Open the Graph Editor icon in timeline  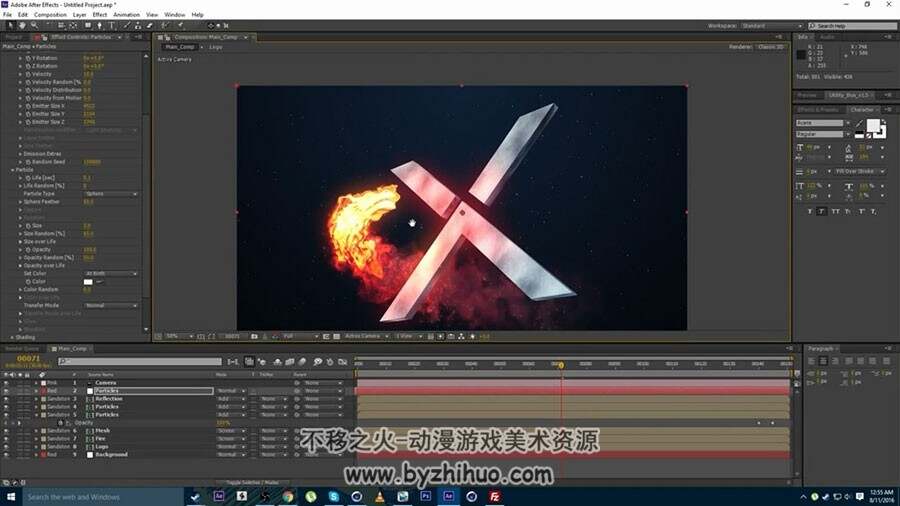tap(343, 361)
